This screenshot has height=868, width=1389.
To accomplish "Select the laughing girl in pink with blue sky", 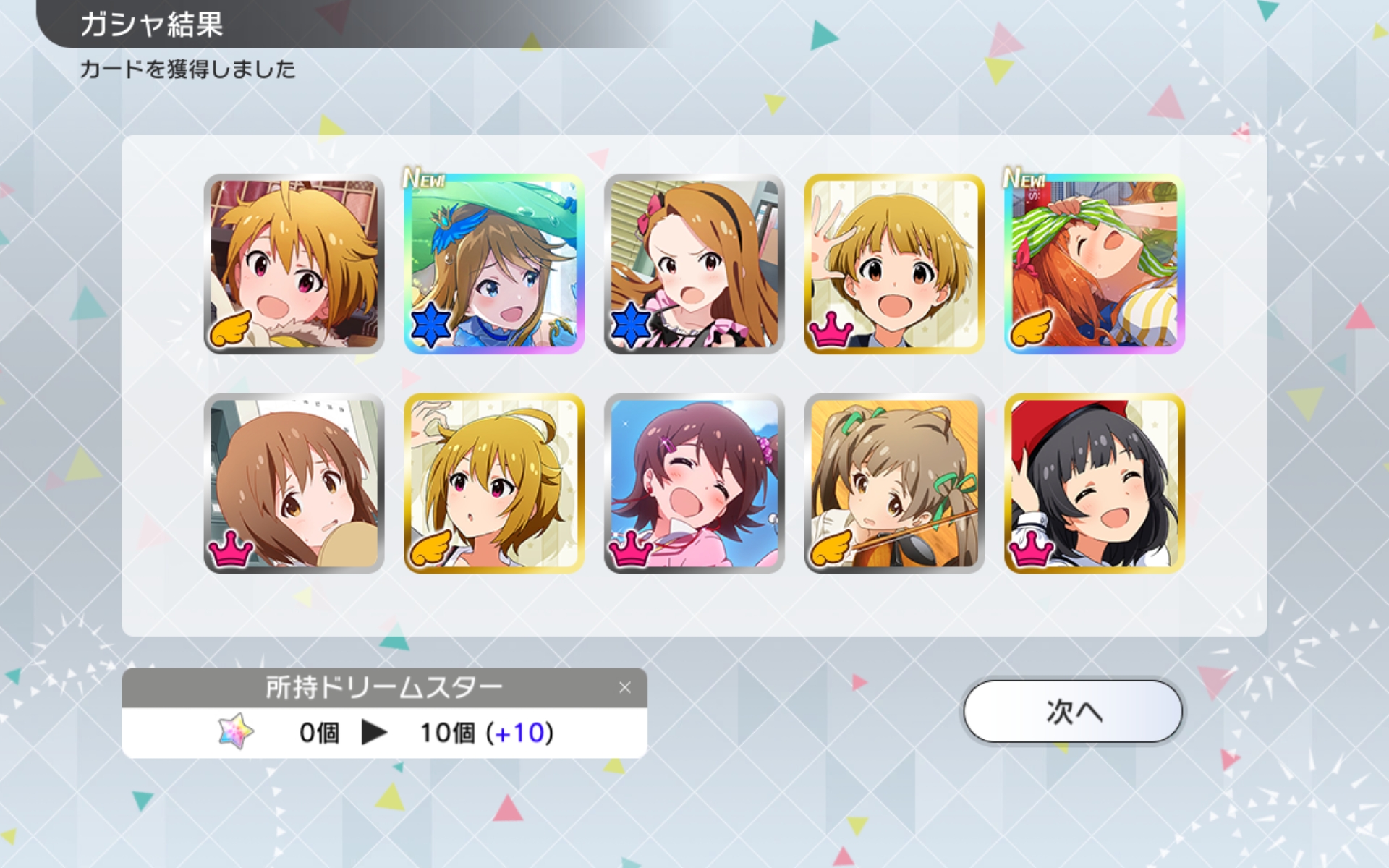I will 694,483.
